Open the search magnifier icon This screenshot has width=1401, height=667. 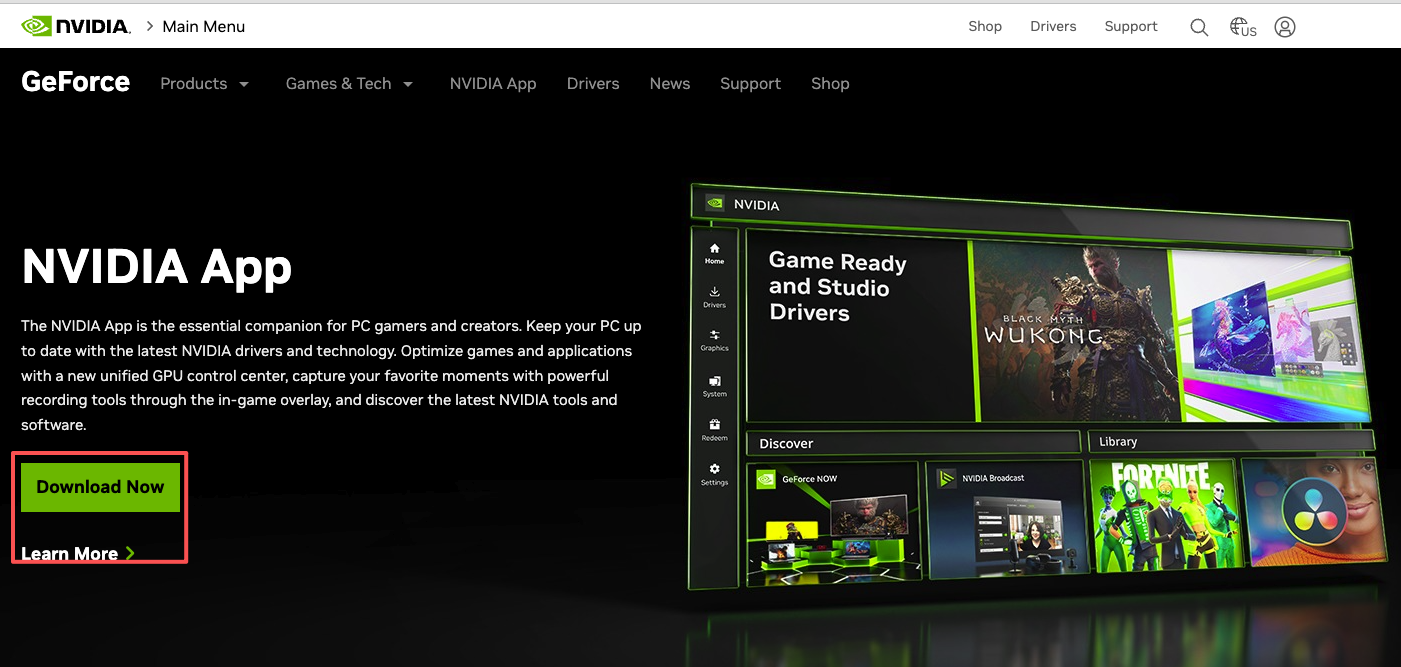click(x=1199, y=27)
